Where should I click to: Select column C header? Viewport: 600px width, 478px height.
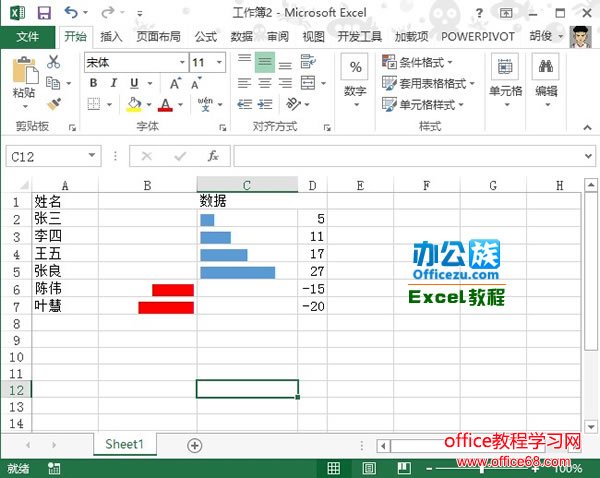click(x=247, y=185)
